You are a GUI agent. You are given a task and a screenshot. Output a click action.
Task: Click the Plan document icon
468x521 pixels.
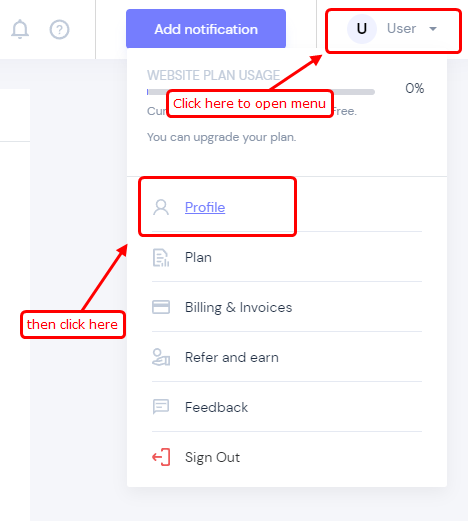tap(161, 258)
